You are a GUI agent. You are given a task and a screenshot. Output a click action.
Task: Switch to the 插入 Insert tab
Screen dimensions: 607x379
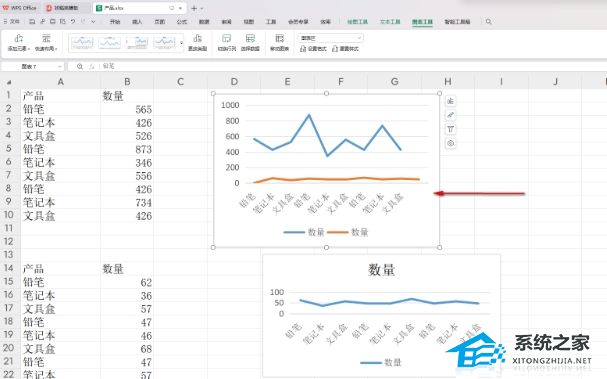point(137,22)
